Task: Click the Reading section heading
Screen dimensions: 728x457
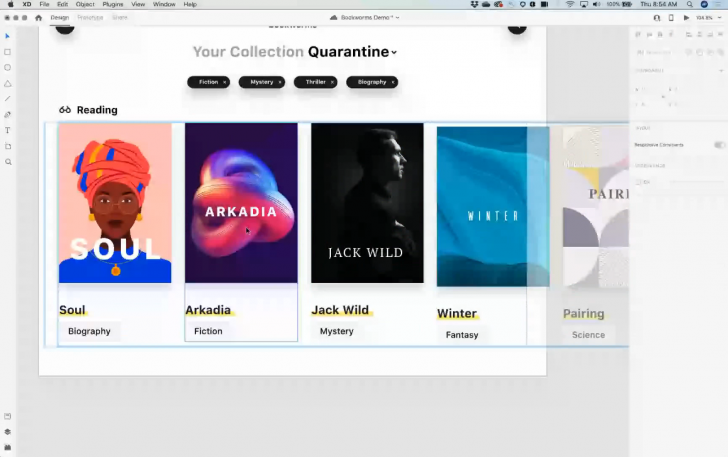Action: (97, 110)
